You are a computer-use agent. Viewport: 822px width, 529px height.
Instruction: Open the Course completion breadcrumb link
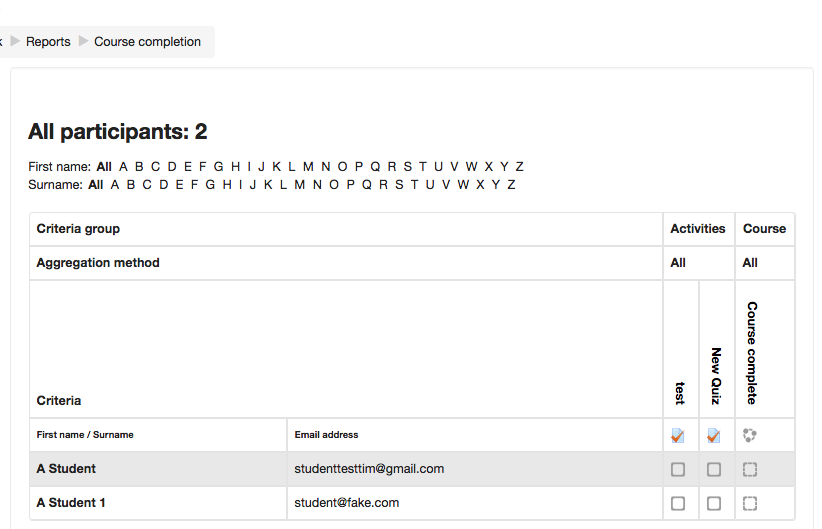[147, 41]
